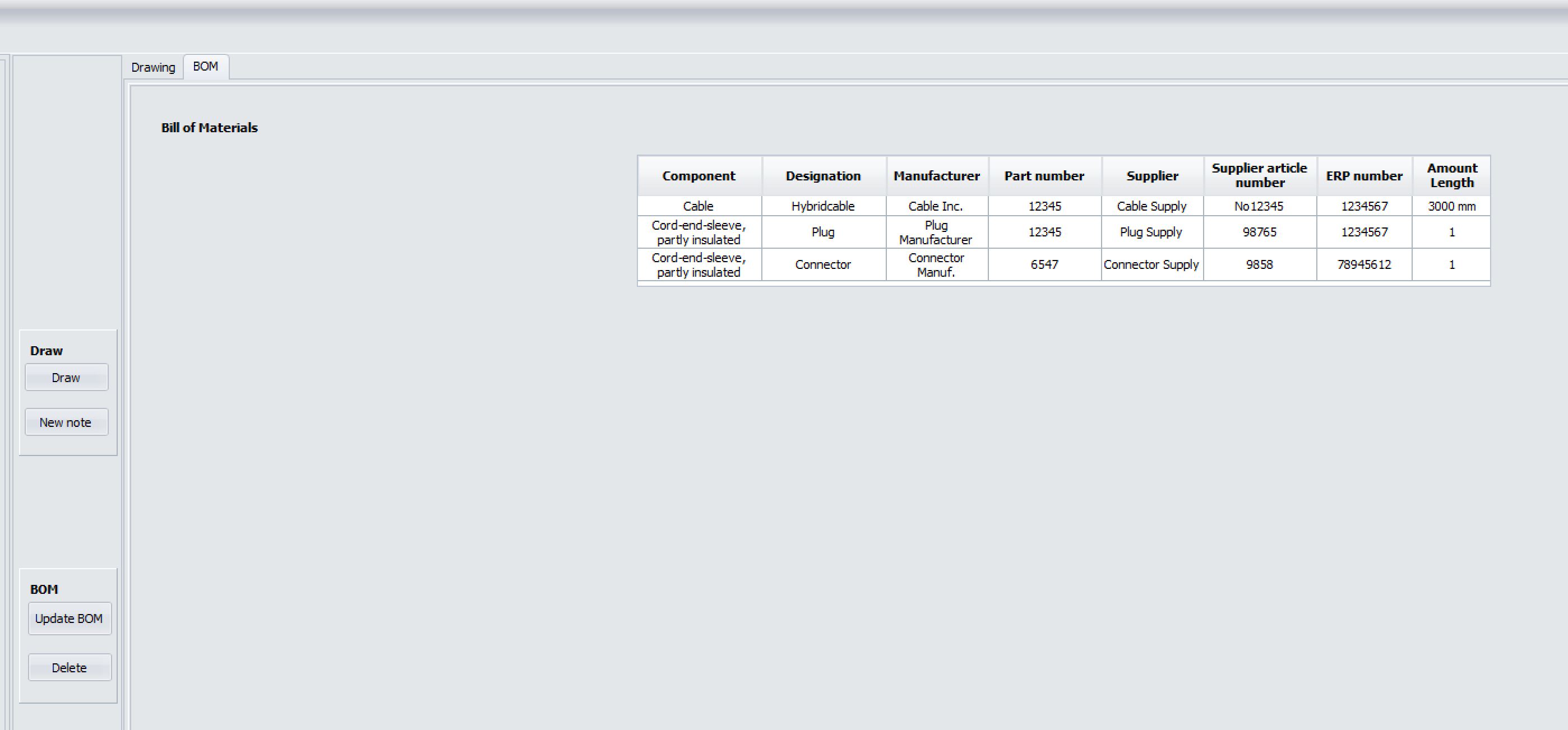Click the Draw button
Screen dimensions: 1568x730
(x=66, y=378)
